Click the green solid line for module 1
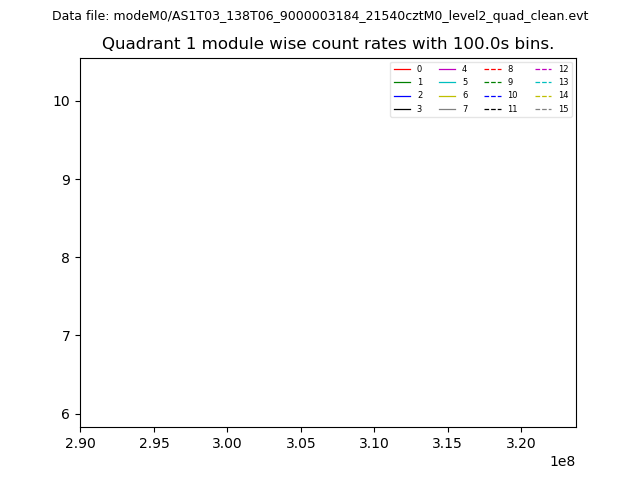The height and width of the screenshot is (480, 640). pos(402,82)
